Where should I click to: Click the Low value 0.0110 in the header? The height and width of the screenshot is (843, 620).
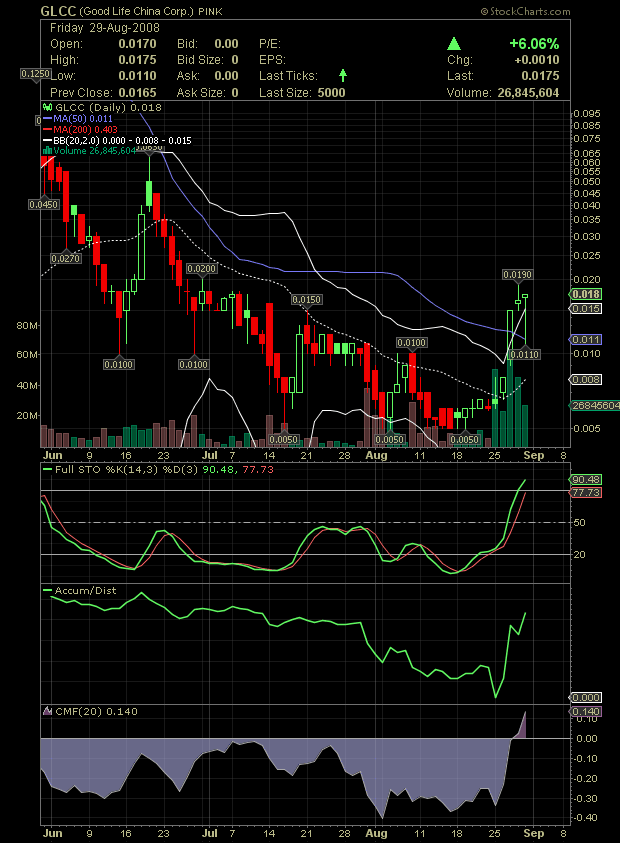pos(138,76)
